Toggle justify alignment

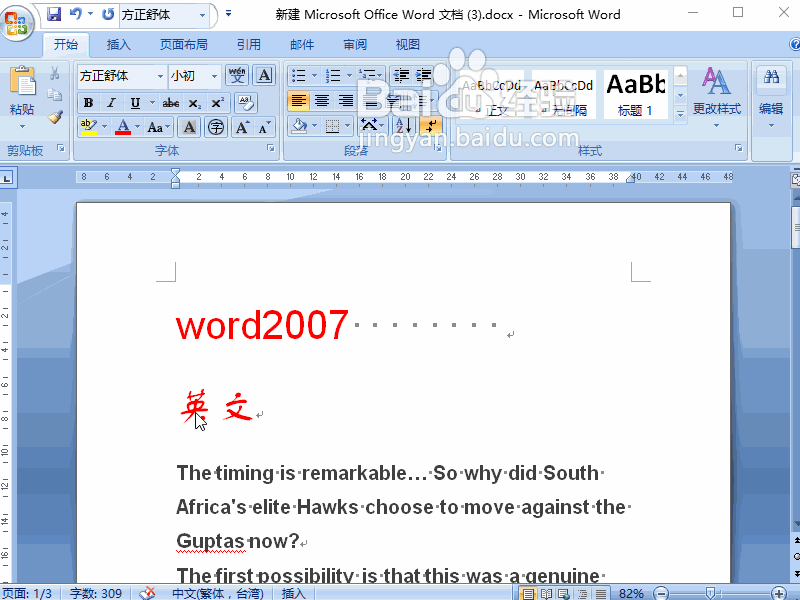(371, 101)
